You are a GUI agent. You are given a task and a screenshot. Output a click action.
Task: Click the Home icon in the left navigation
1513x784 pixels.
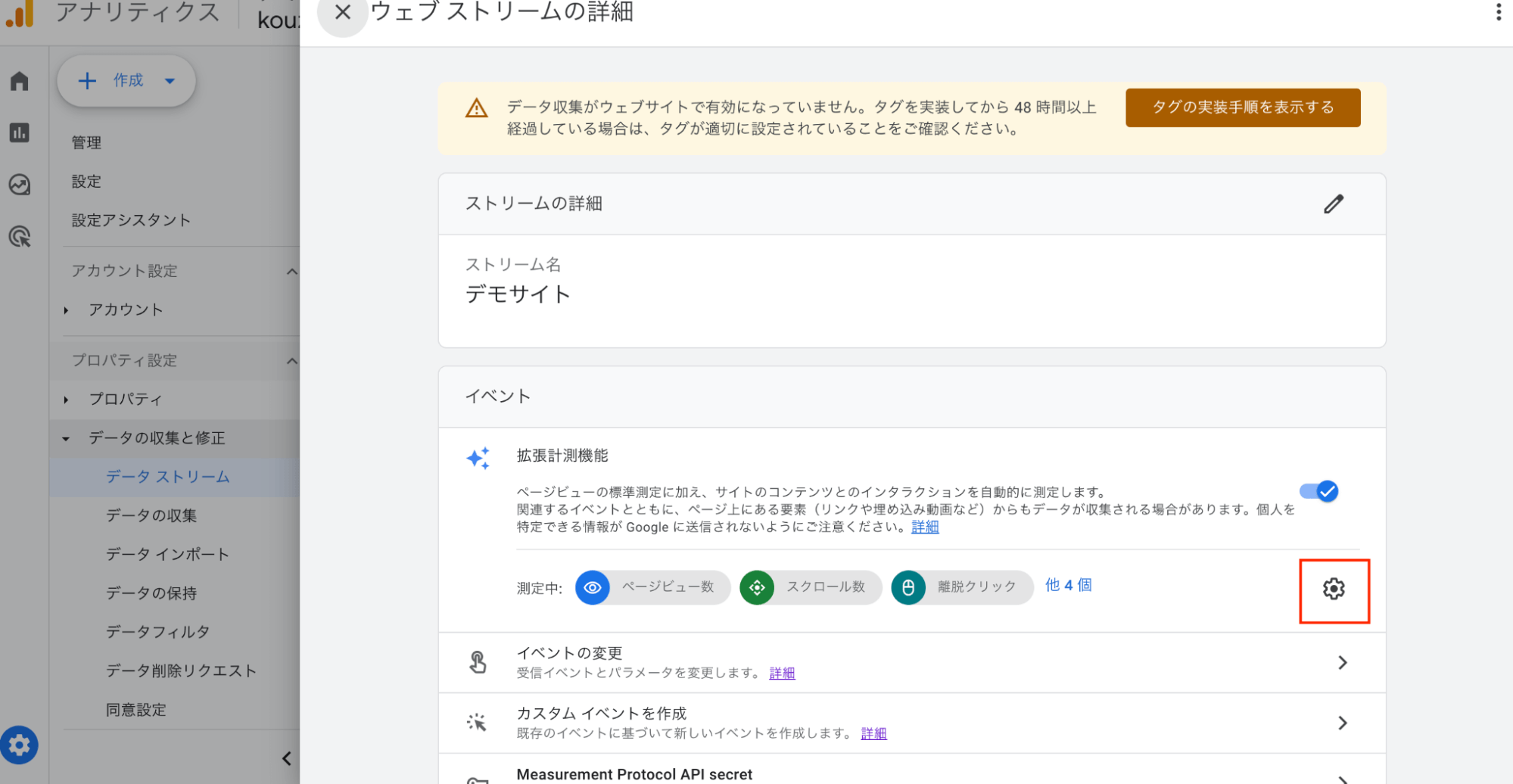[19, 80]
